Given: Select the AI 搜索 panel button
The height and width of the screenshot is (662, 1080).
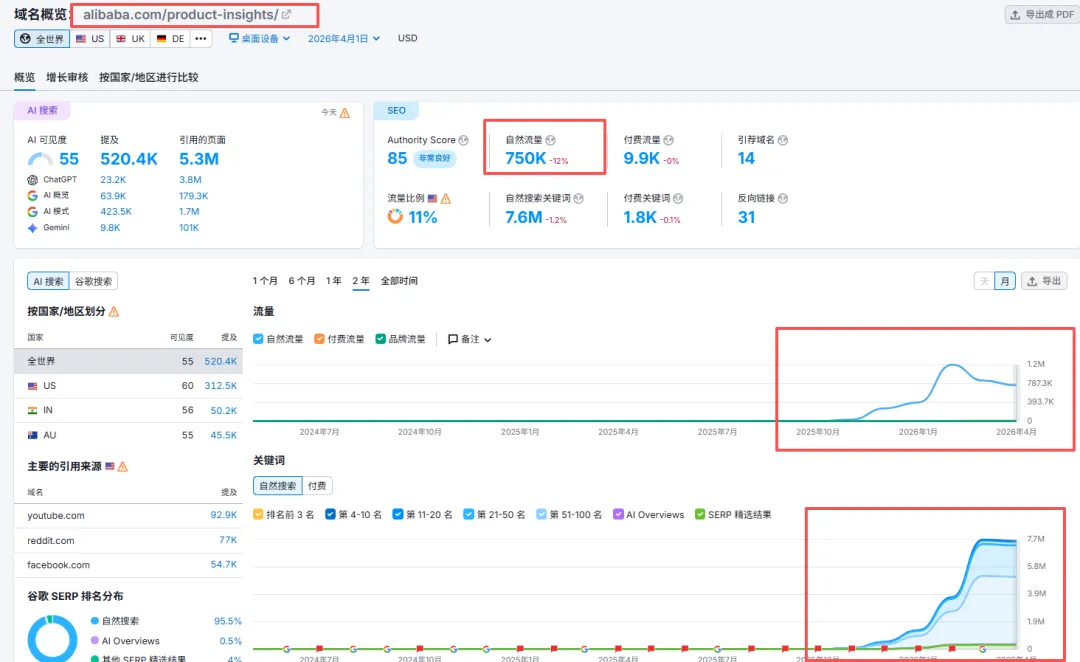Looking at the screenshot, I should tap(48, 281).
